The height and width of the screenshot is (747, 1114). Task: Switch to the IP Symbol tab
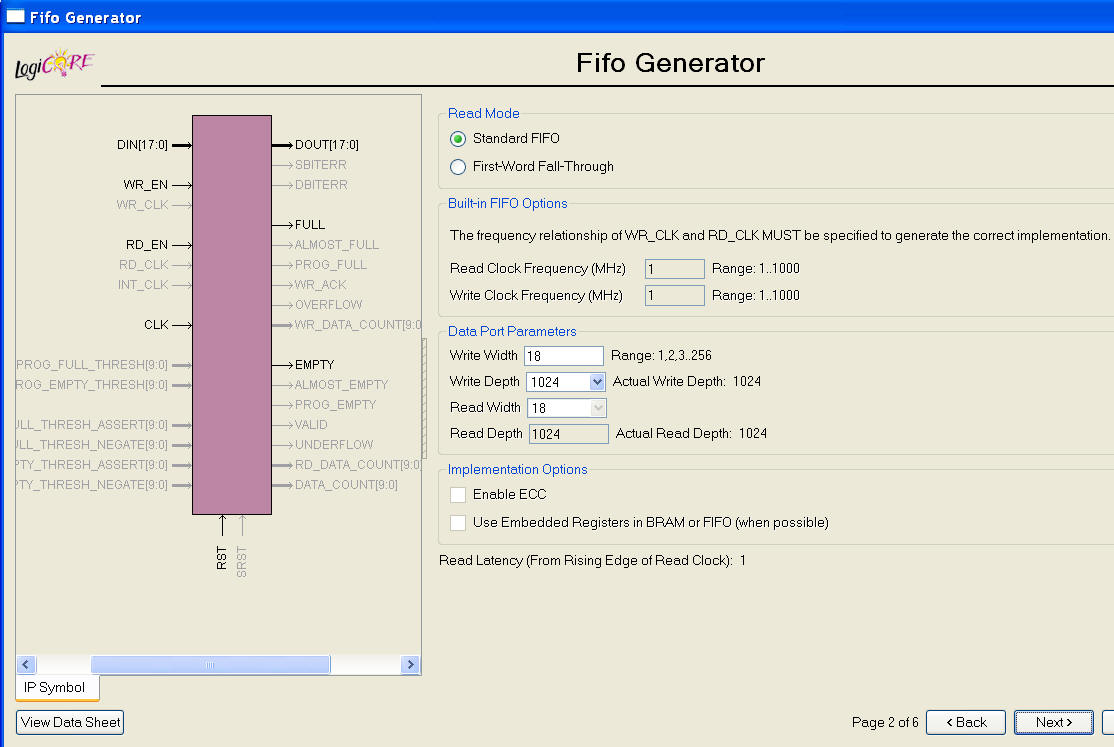pos(55,687)
